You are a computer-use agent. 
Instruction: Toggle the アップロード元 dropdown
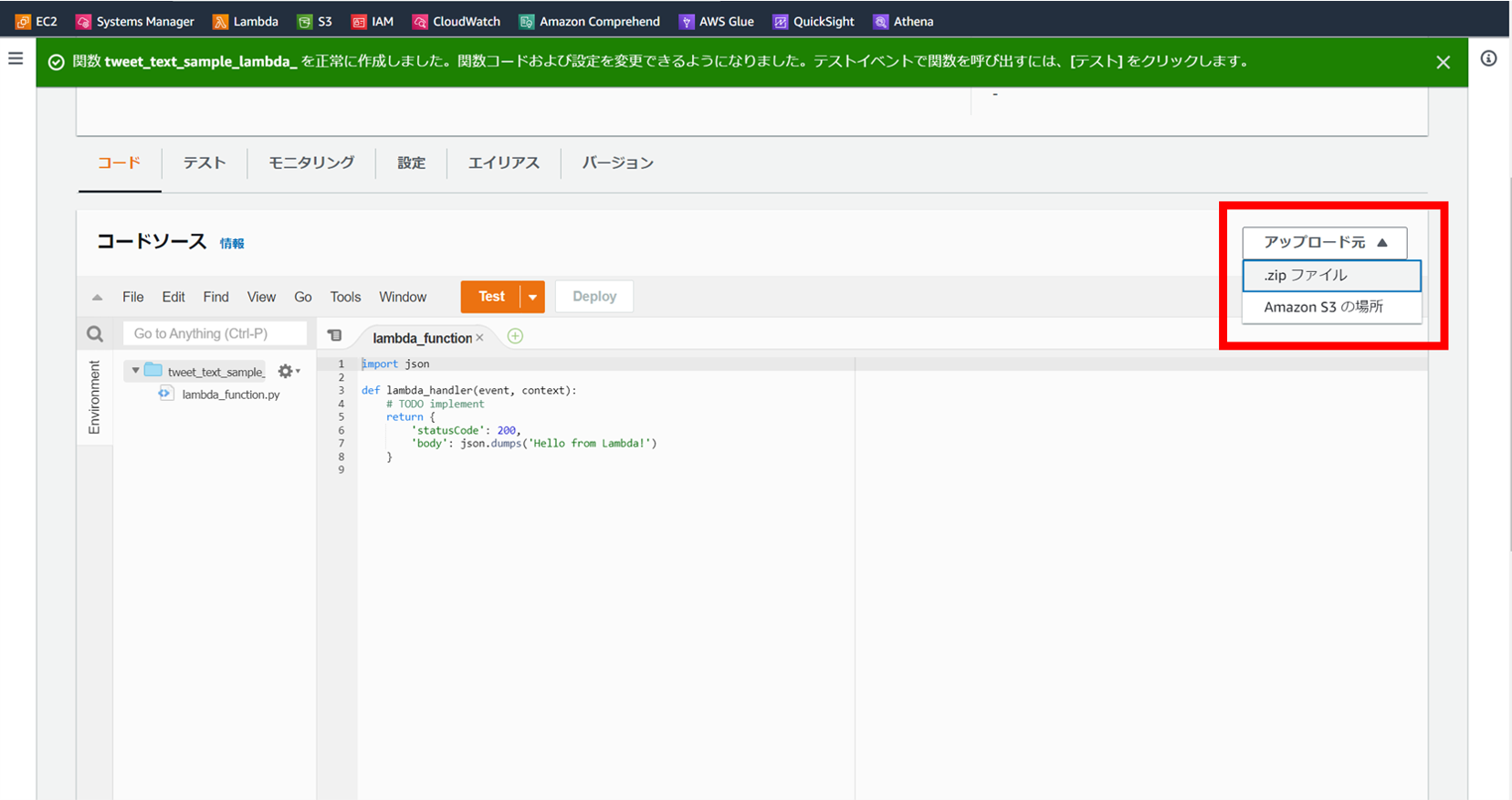1324,242
